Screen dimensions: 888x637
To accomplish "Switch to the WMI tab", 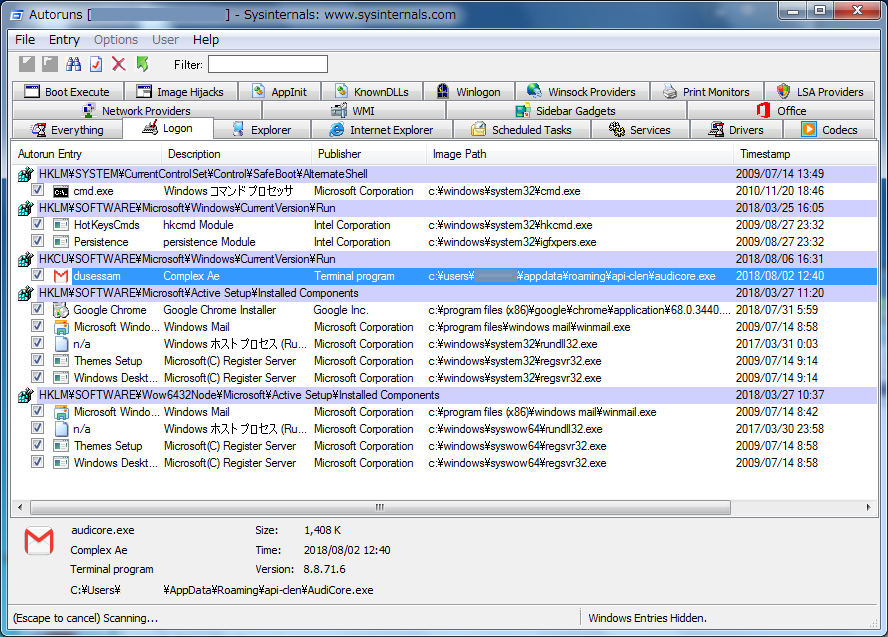I will click(x=354, y=110).
